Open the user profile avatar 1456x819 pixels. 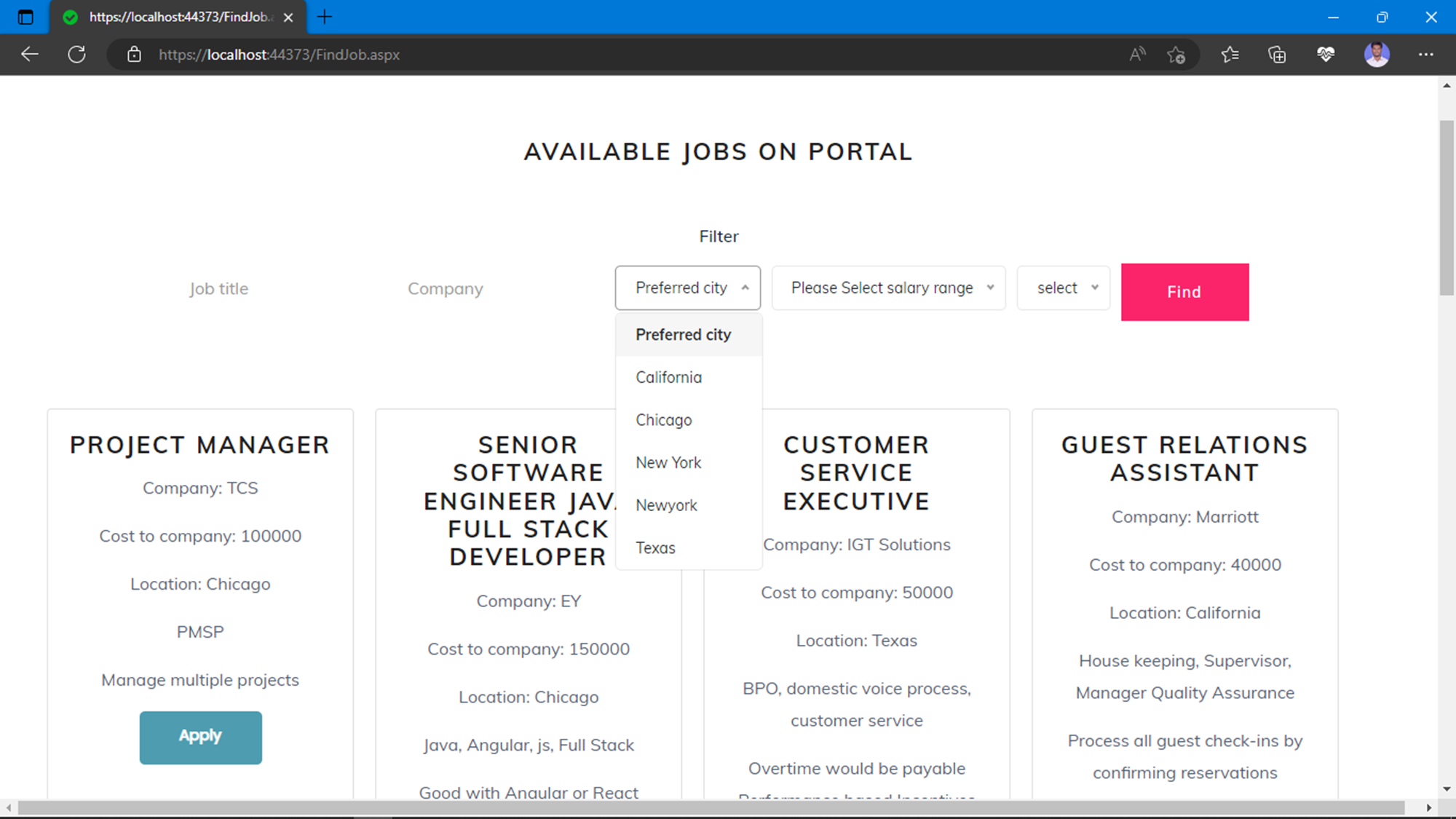pos(1377,55)
